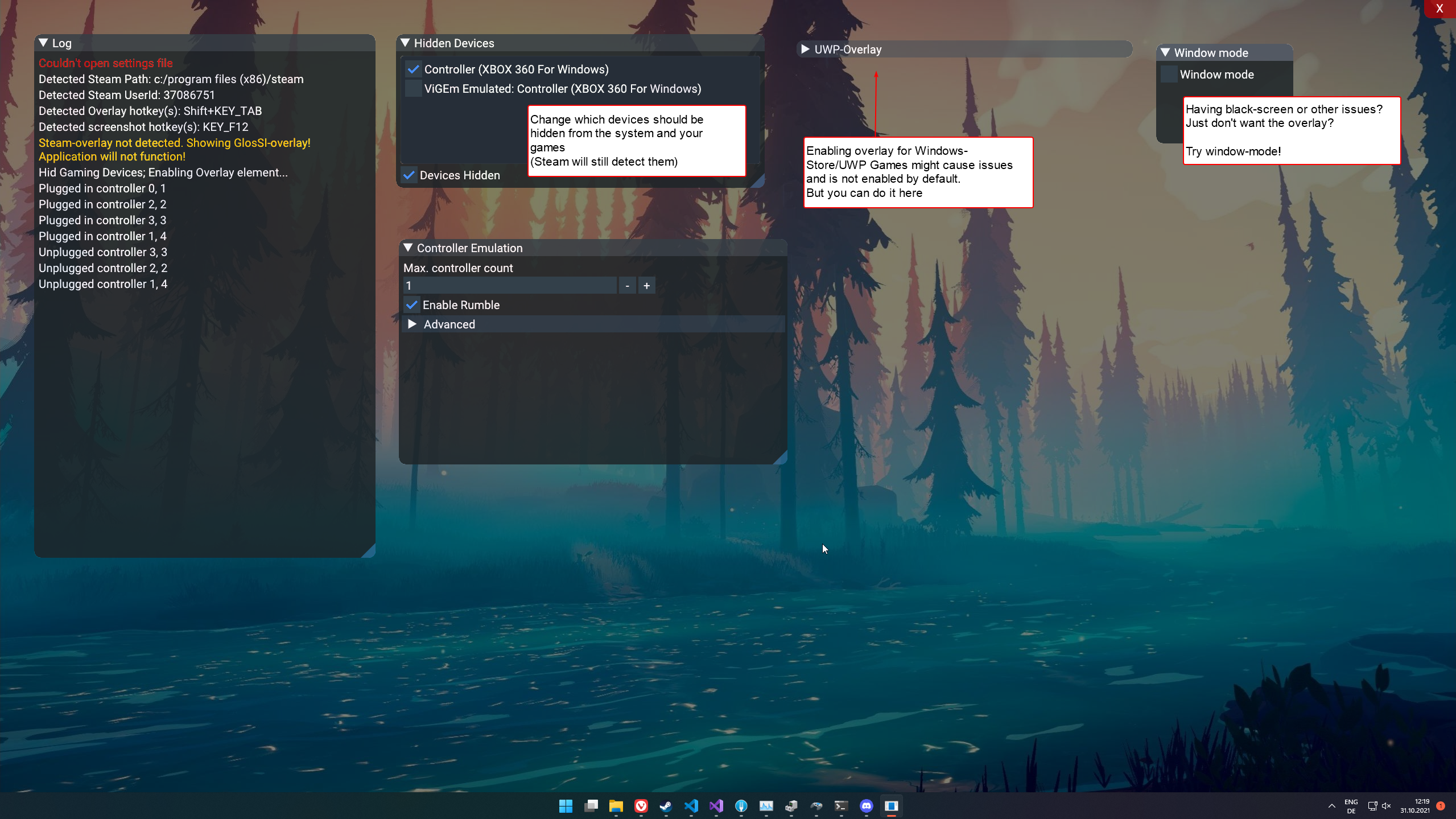Click the Controller Emulation title text
The height and width of the screenshot is (819, 1456).
[x=469, y=248]
